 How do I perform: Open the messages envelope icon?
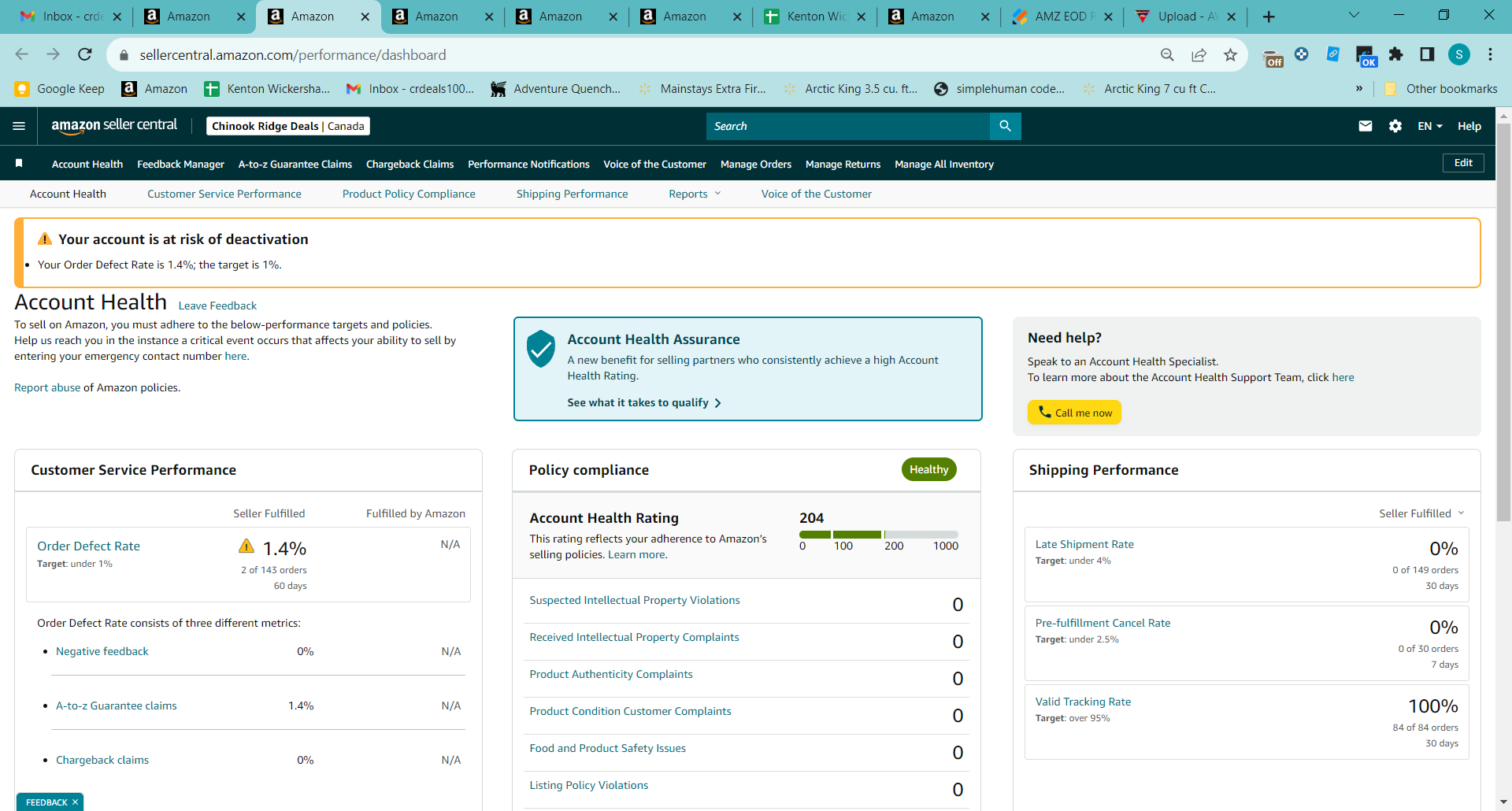(1366, 126)
